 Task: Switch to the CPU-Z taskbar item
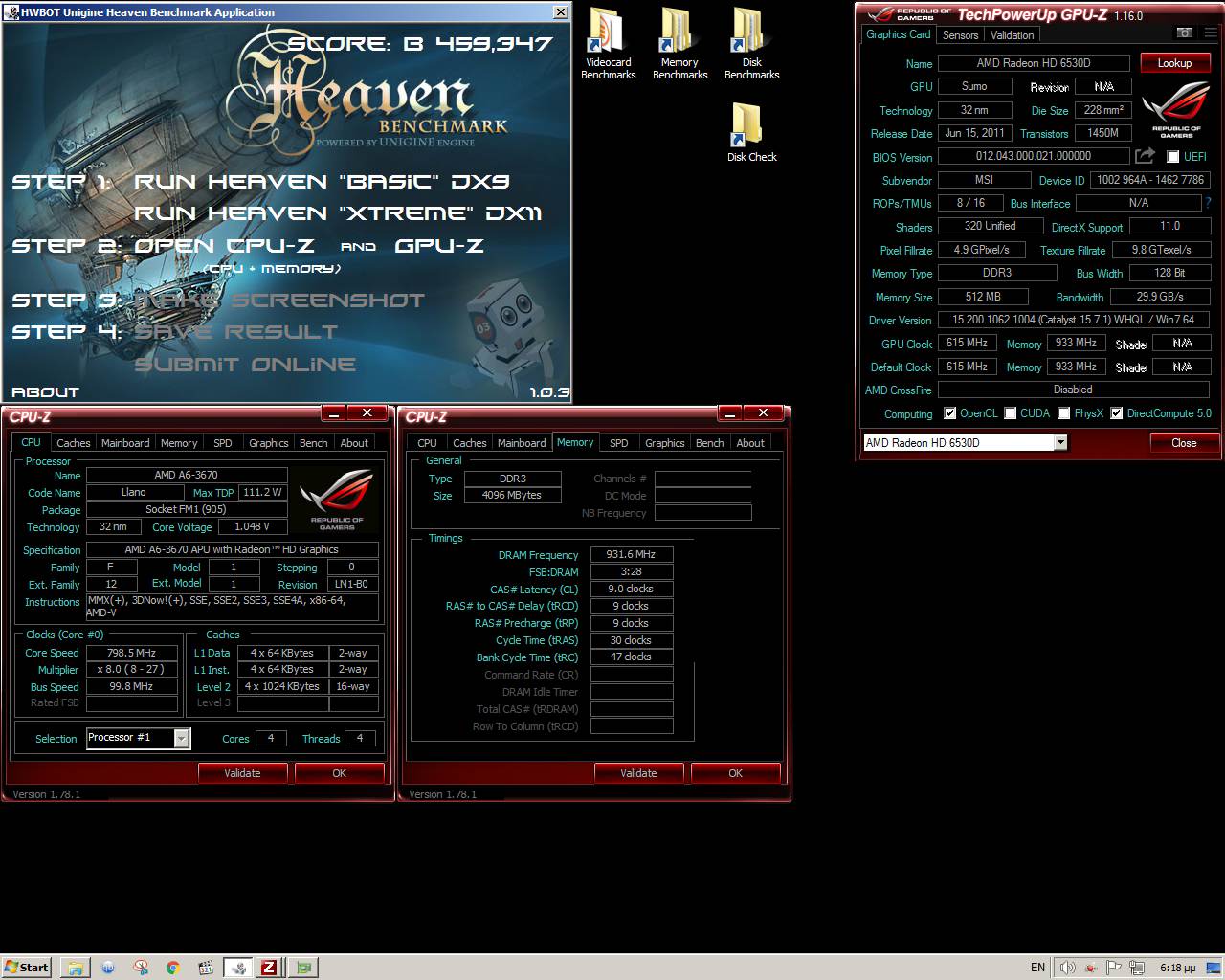(270, 968)
